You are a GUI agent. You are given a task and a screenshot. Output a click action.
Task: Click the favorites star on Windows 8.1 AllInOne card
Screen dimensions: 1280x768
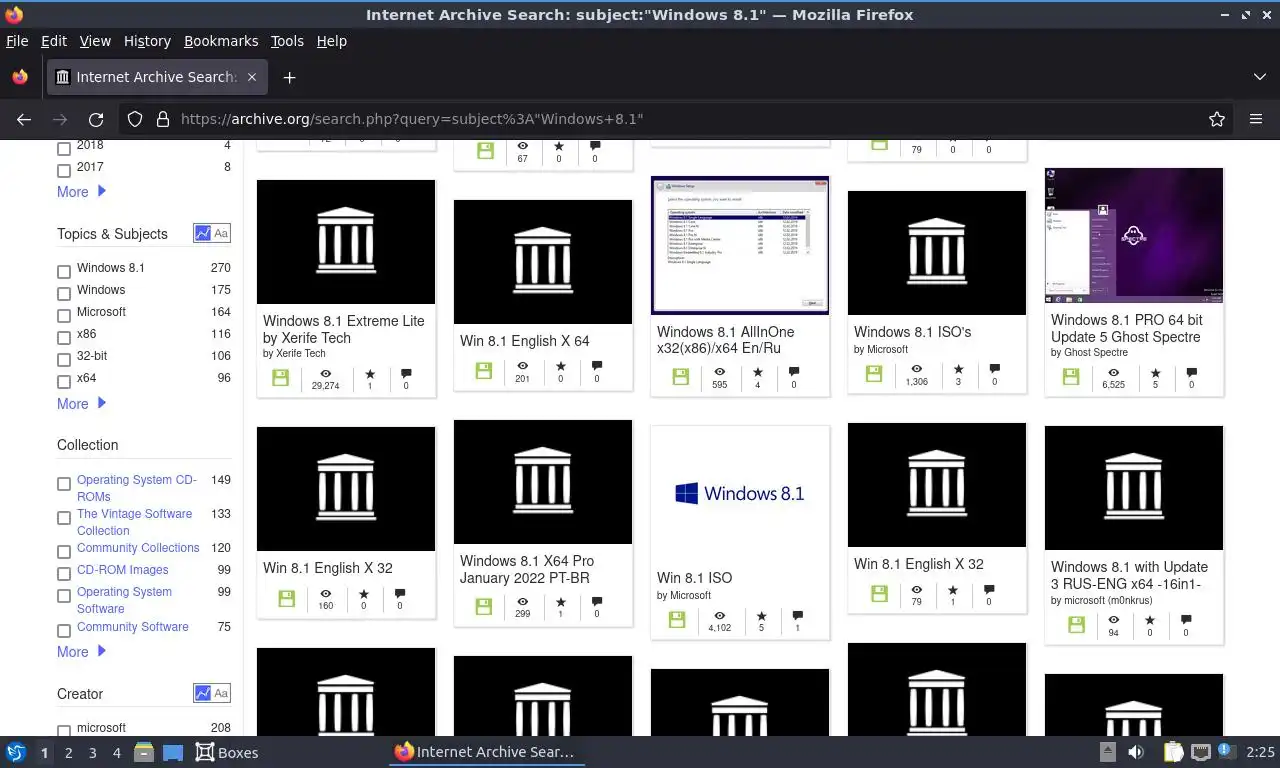pyautogui.click(x=757, y=372)
